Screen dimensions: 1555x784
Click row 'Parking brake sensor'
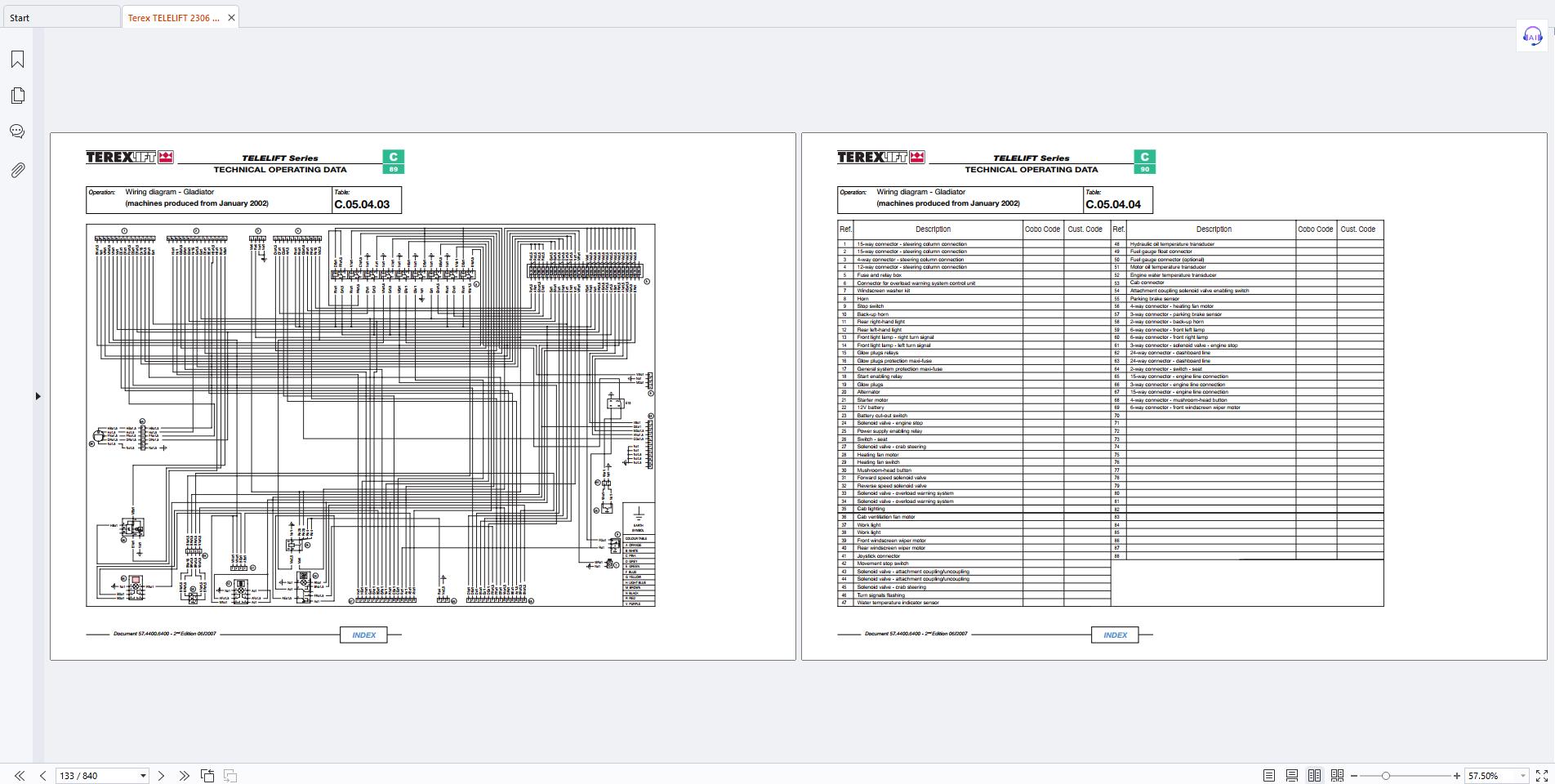(1247, 299)
